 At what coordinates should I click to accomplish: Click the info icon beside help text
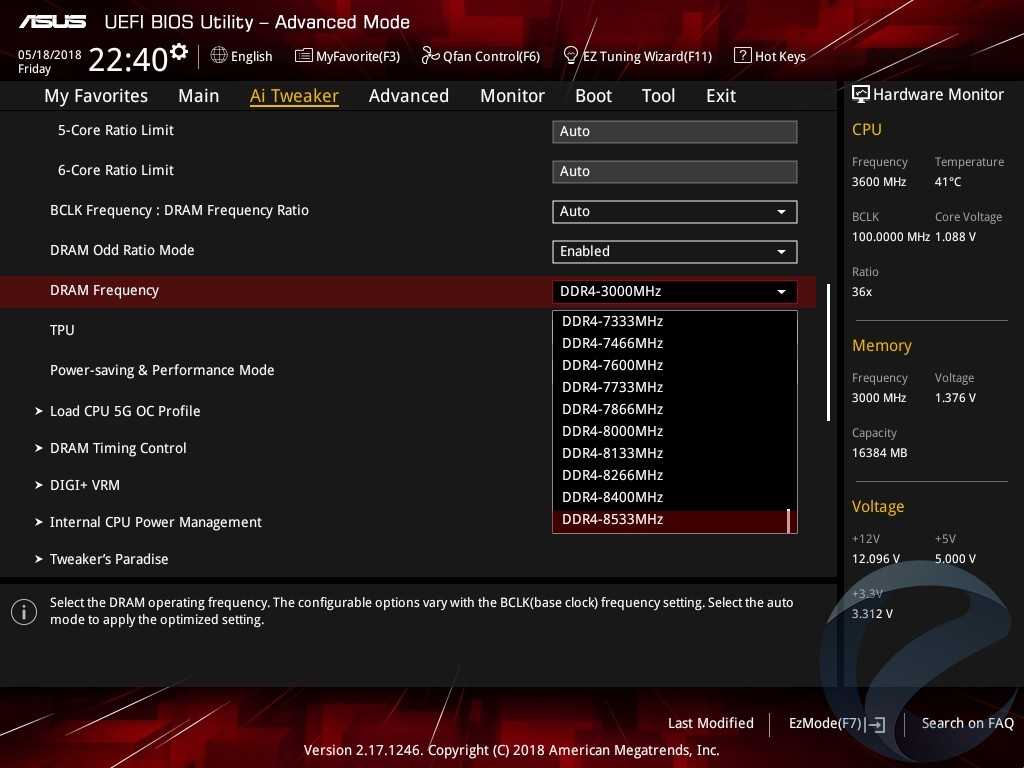point(24,612)
